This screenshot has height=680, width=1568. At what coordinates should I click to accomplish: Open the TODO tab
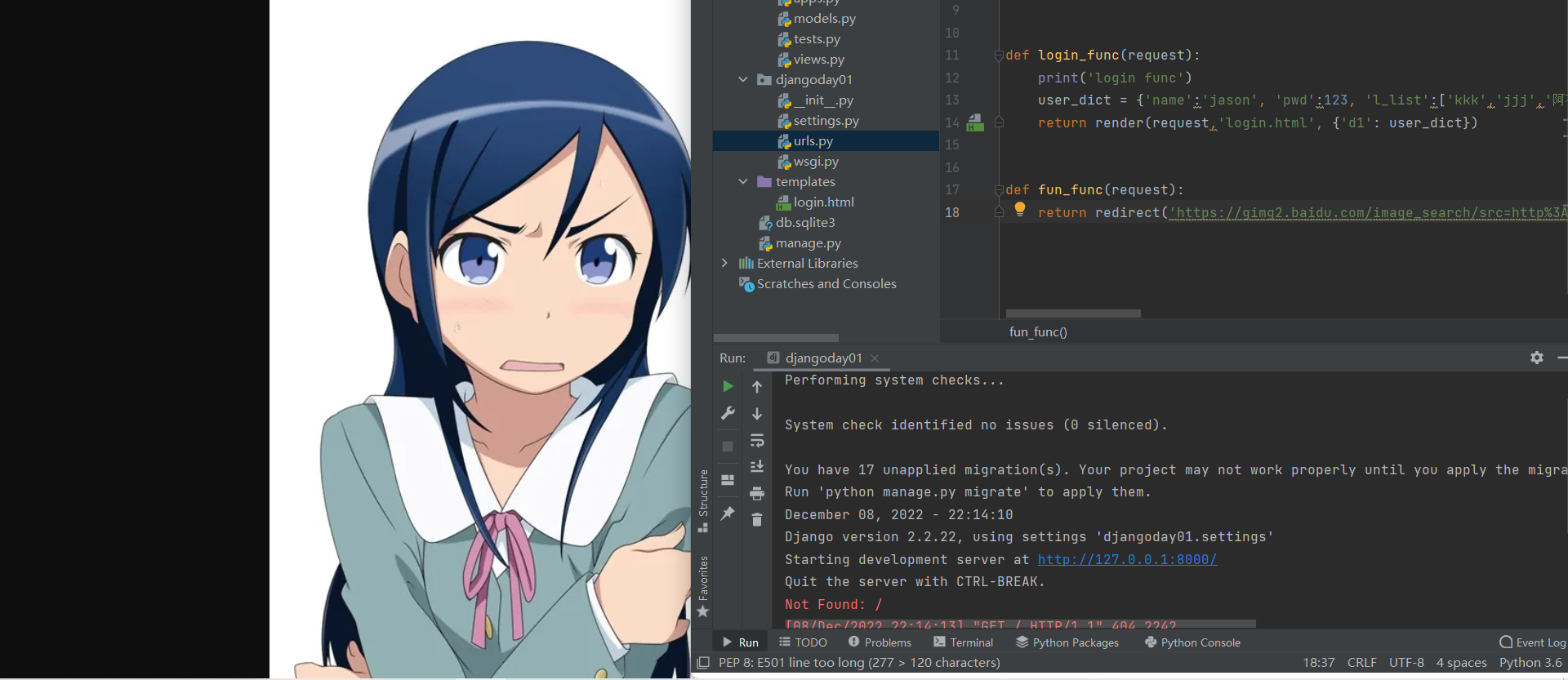(803, 642)
